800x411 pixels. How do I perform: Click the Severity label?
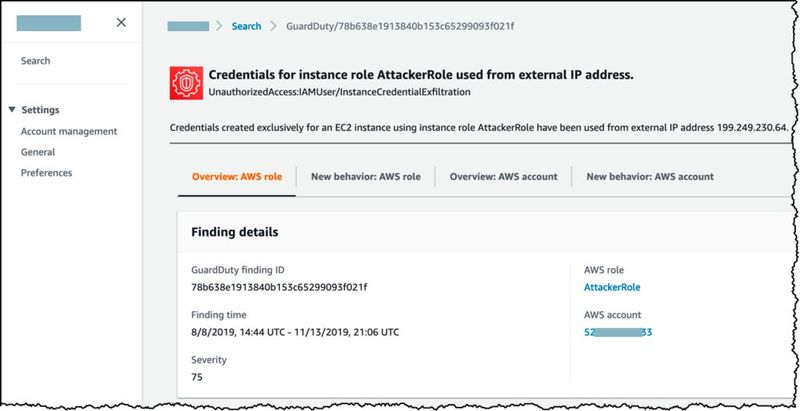(209, 360)
